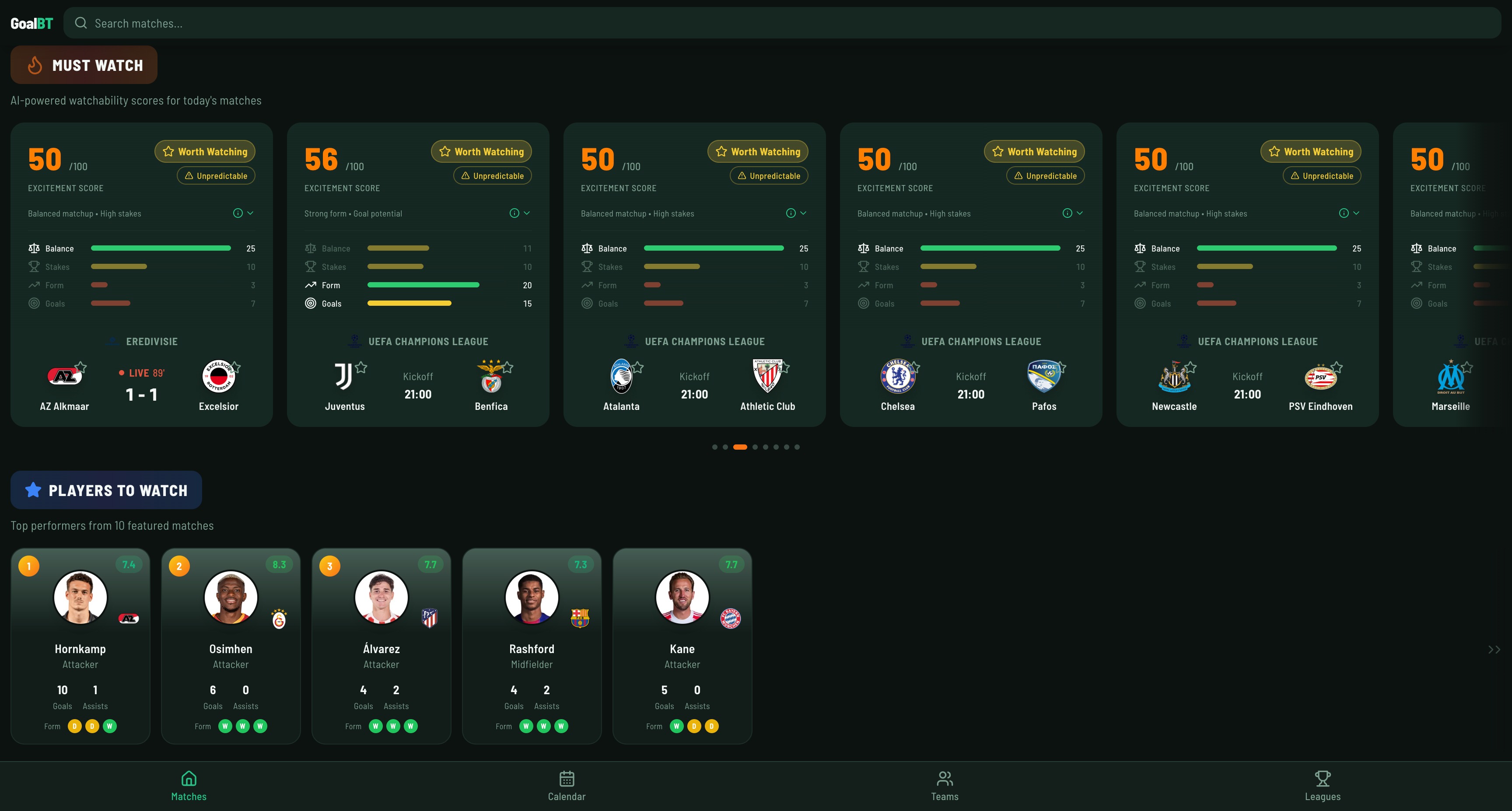The width and height of the screenshot is (1512, 811).
Task: Click the Benfica club crest
Action: 491,377
